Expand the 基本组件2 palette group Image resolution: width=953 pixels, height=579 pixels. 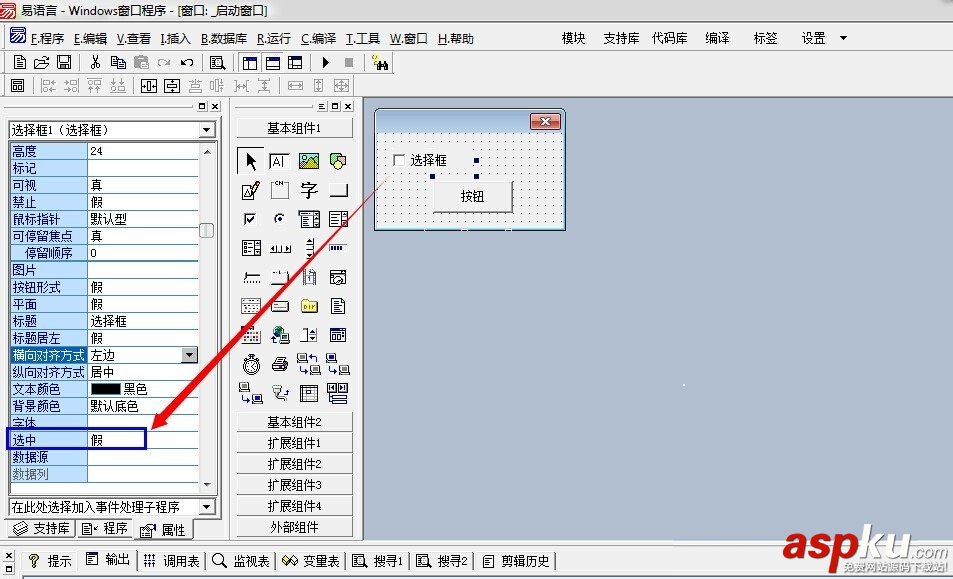[294, 422]
